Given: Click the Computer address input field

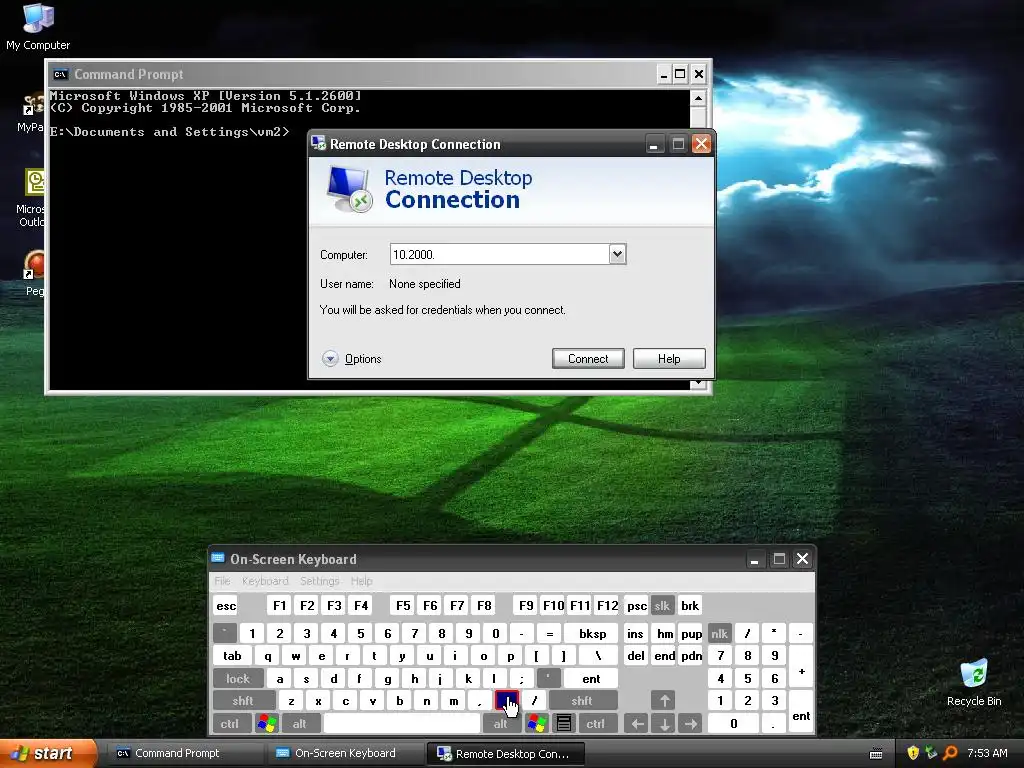Looking at the screenshot, I should coord(500,254).
